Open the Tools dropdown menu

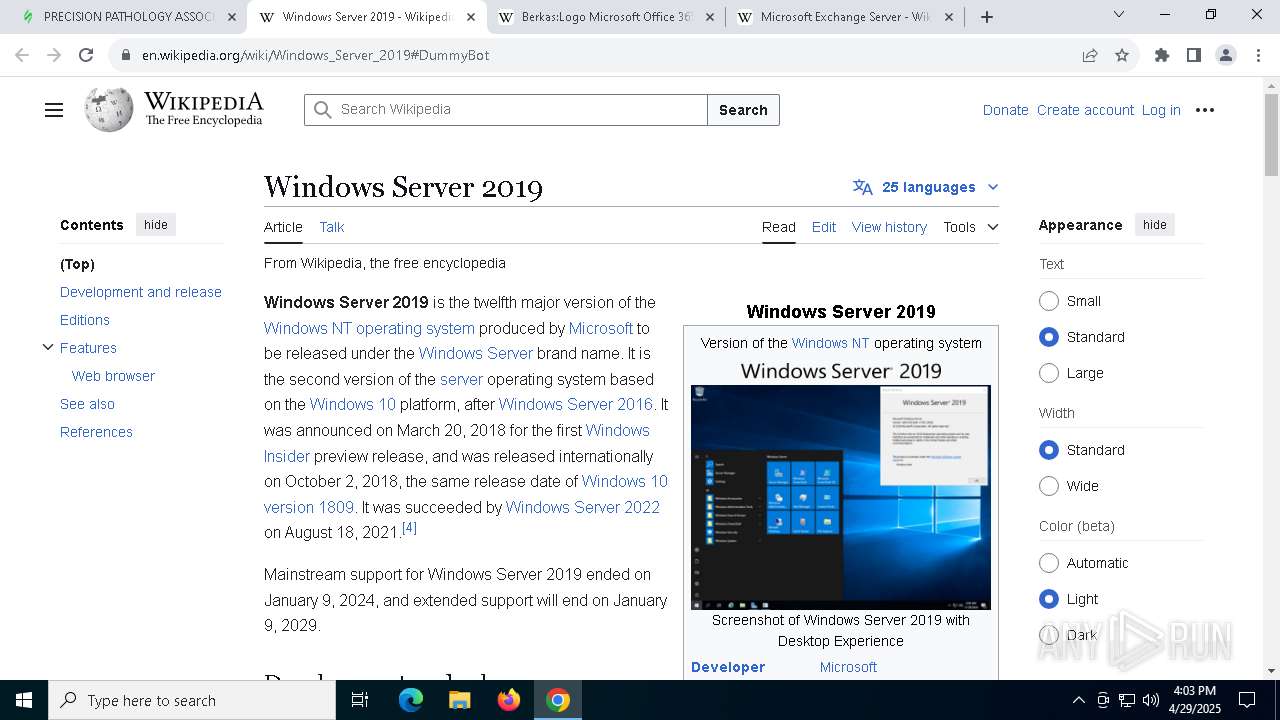[970, 227]
